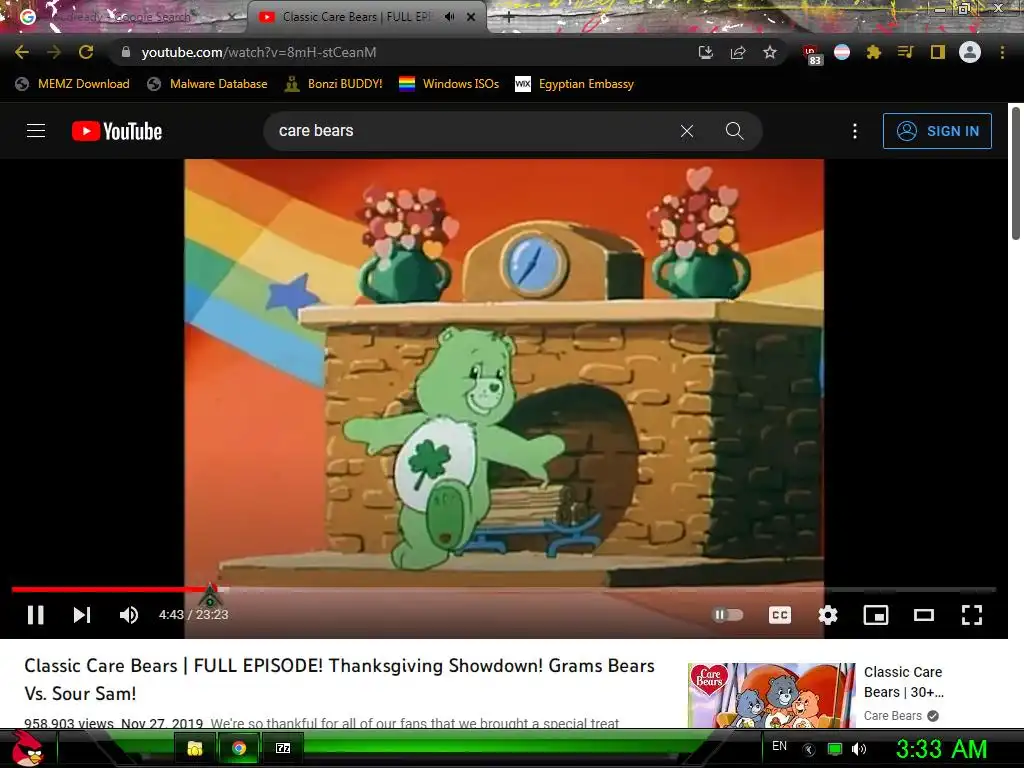Viewport: 1024px width, 768px height.
Task: Open the Chrome profile avatar
Action: coord(970,52)
